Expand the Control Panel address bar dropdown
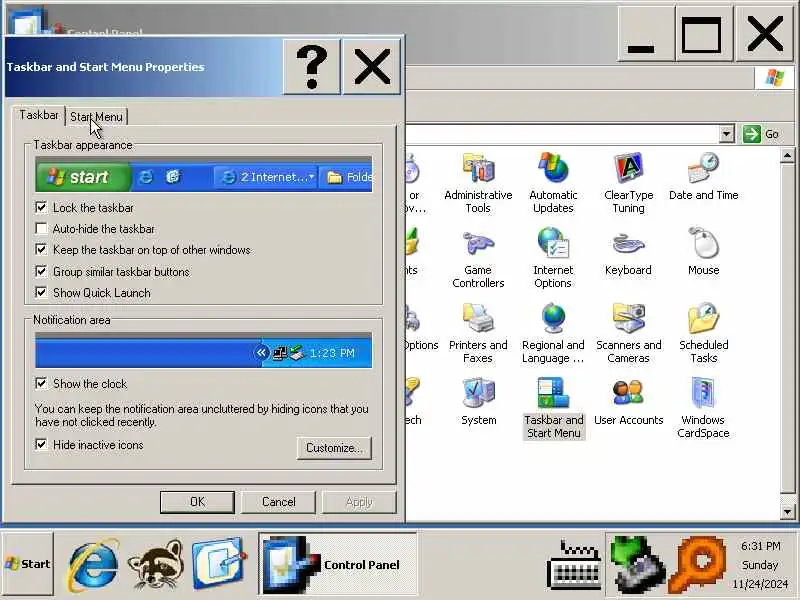Viewport: 800px width, 600px height. click(x=727, y=134)
